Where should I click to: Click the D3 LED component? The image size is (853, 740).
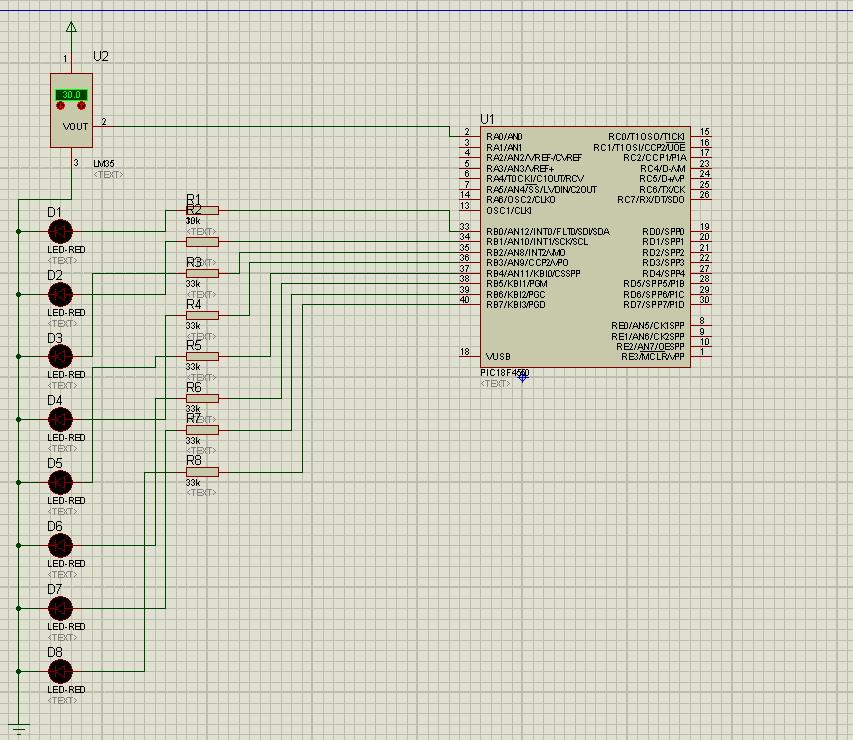coord(61,357)
